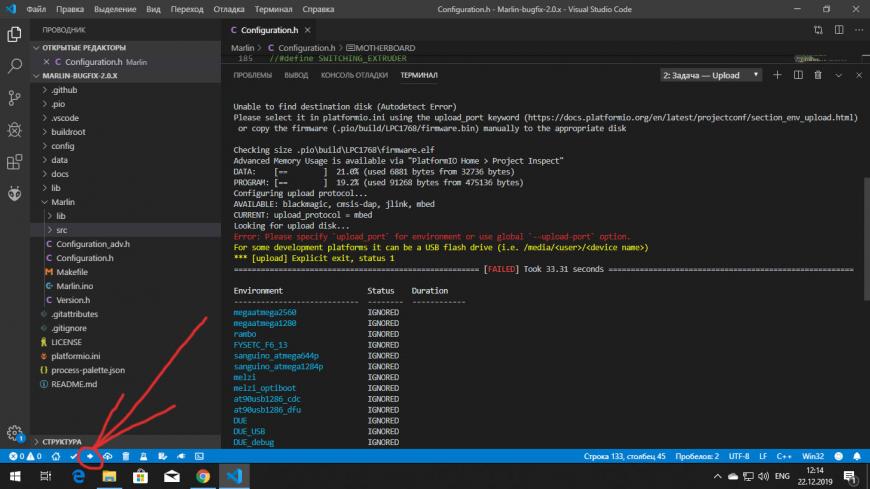Kill terminal with trash icon in panel
Screen dimensions: 870x489
pos(818,75)
